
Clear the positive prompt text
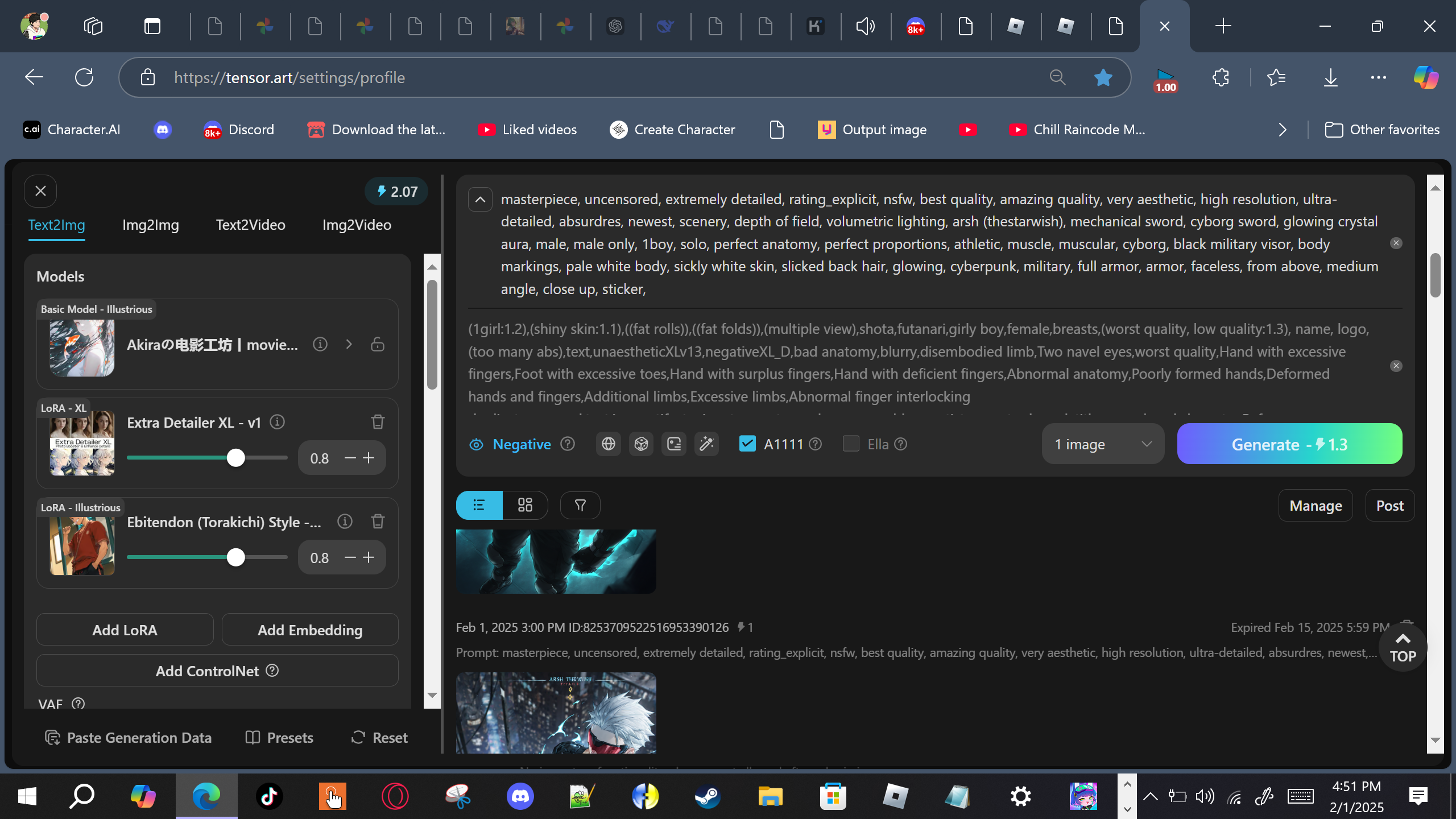point(1396,243)
